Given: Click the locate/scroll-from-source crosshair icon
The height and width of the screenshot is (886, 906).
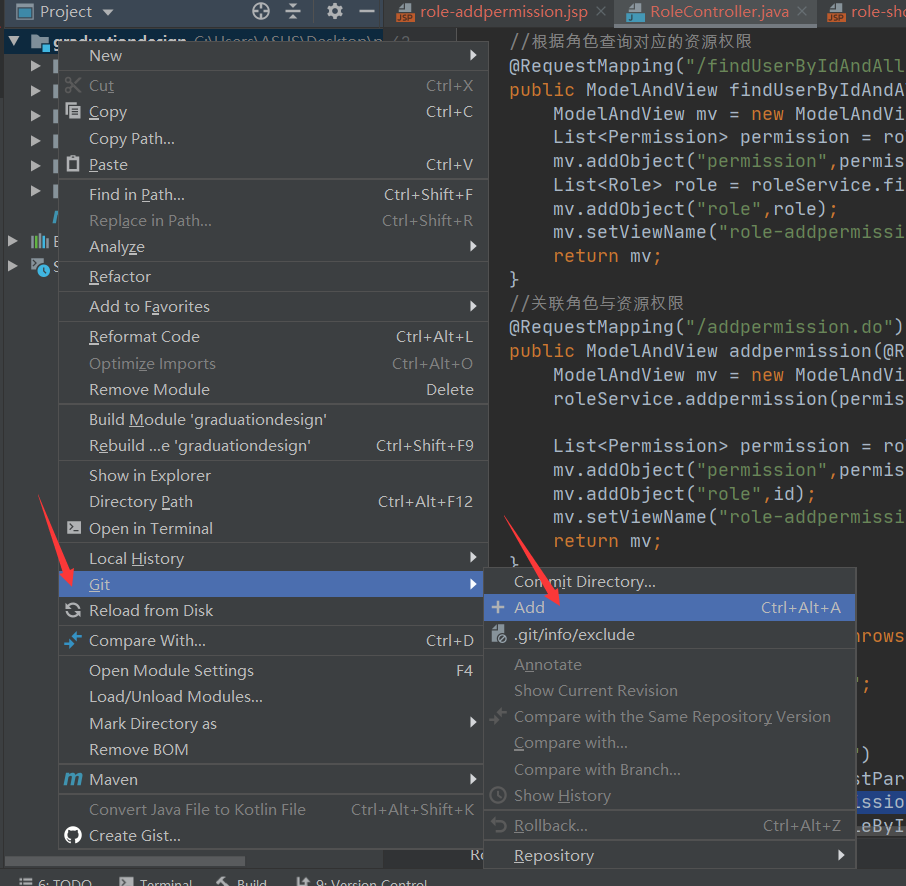Looking at the screenshot, I should click(261, 11).
